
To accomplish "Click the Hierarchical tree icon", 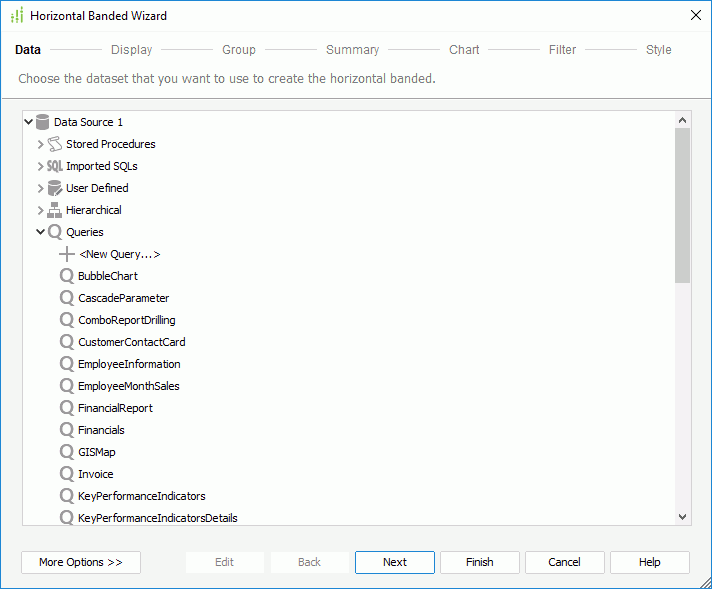I will point(54,210).
